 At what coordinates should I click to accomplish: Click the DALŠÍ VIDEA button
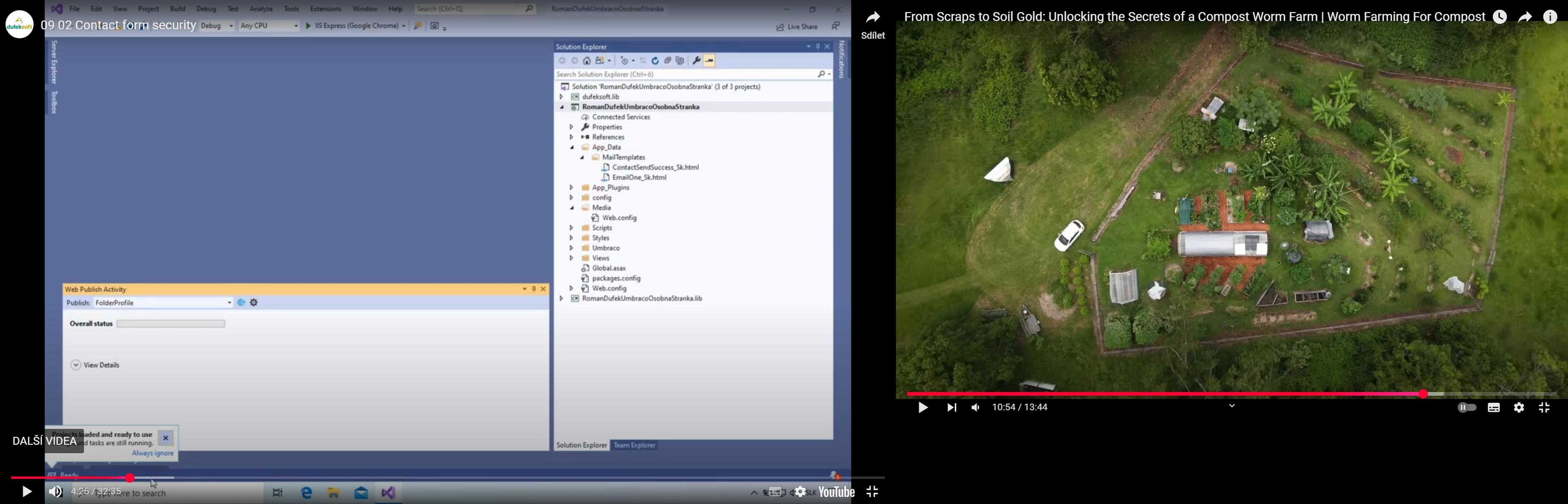tap(45, 441)
